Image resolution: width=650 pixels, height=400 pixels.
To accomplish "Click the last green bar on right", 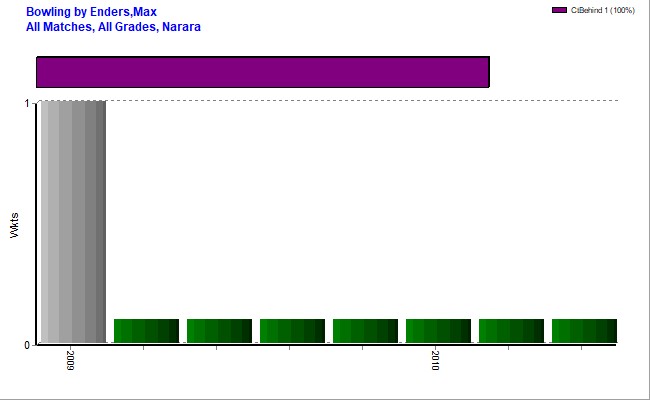I will [584, 330].
